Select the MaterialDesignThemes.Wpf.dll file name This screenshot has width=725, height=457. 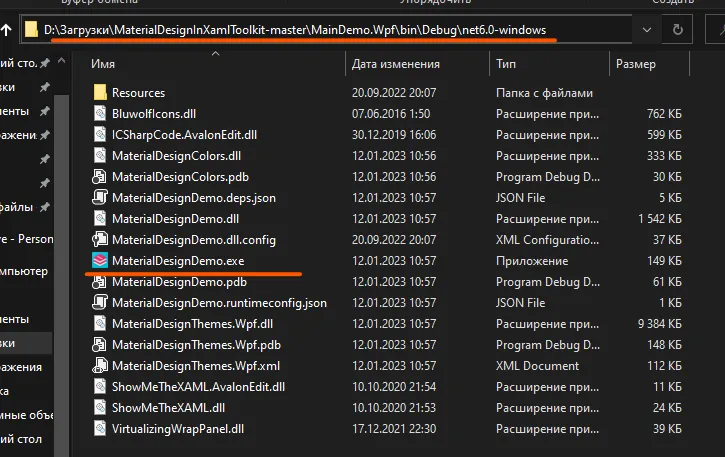192,324
